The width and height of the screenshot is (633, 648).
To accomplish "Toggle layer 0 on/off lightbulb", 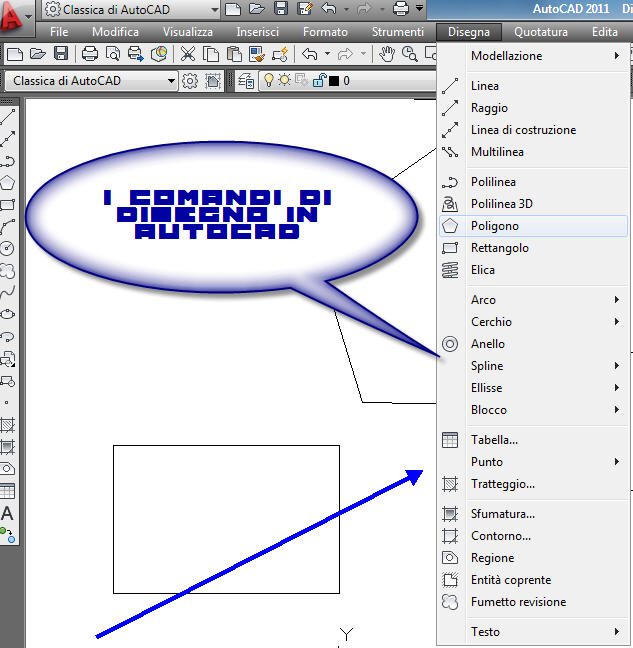I will (x=269, y=80).
